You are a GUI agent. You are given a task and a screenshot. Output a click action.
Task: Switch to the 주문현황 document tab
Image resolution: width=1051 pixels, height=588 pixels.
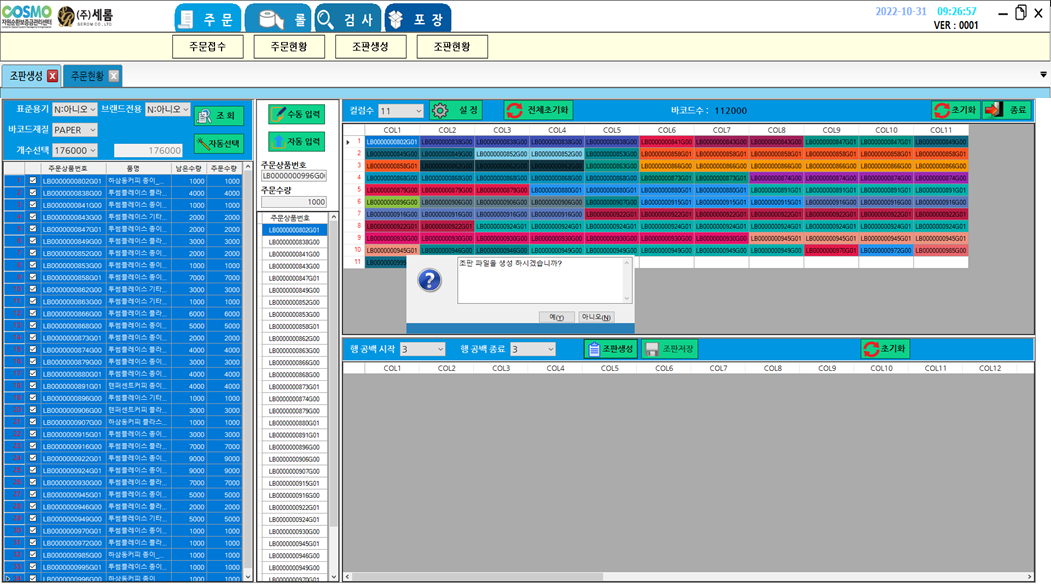coord(86,76)
